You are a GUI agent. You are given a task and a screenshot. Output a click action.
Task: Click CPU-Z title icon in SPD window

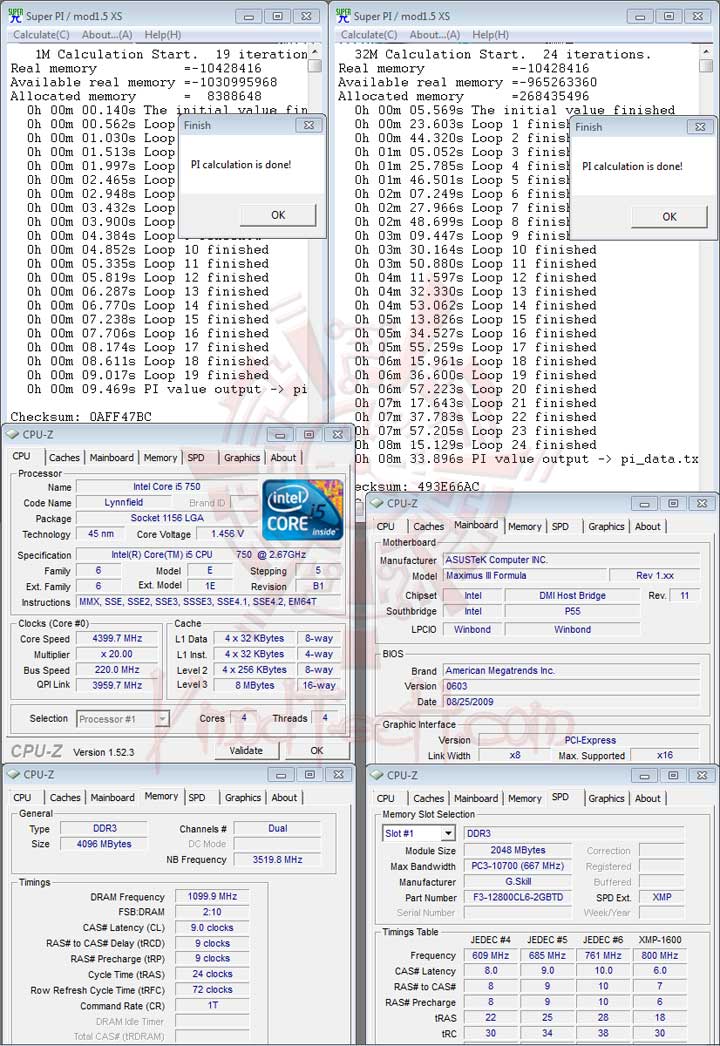tap(377, 775)
